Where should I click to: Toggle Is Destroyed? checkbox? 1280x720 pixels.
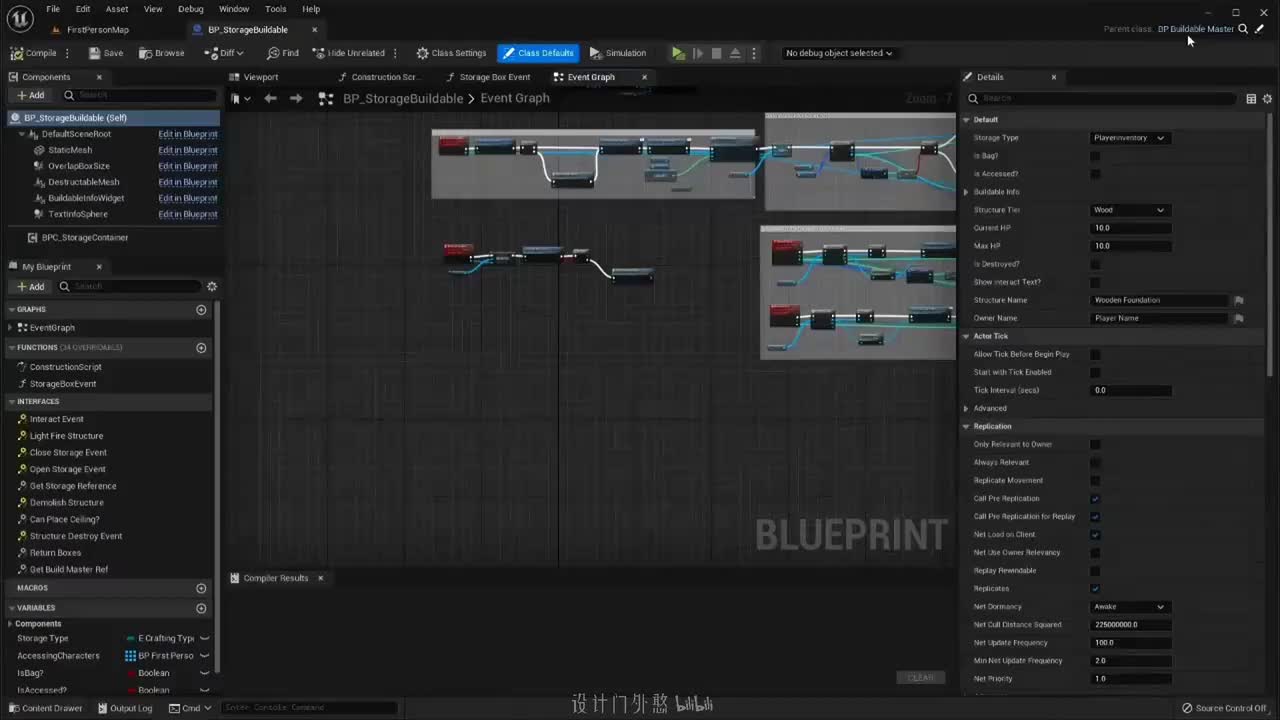point(1095,264)
